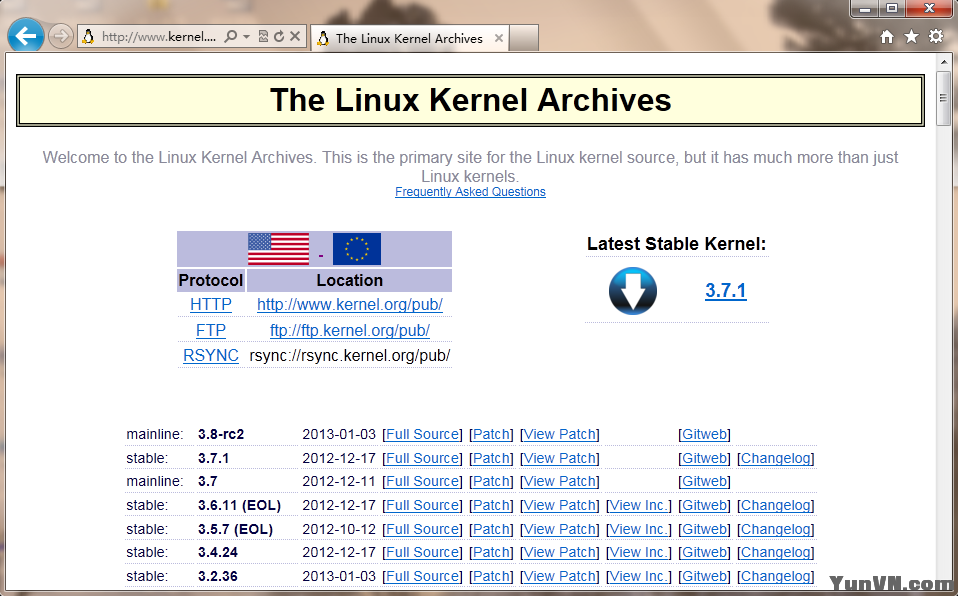The width and height of the screenshot is (958, 596).
Task: Click the vertical scrollbar up arrow
Action: click(944, 62)
